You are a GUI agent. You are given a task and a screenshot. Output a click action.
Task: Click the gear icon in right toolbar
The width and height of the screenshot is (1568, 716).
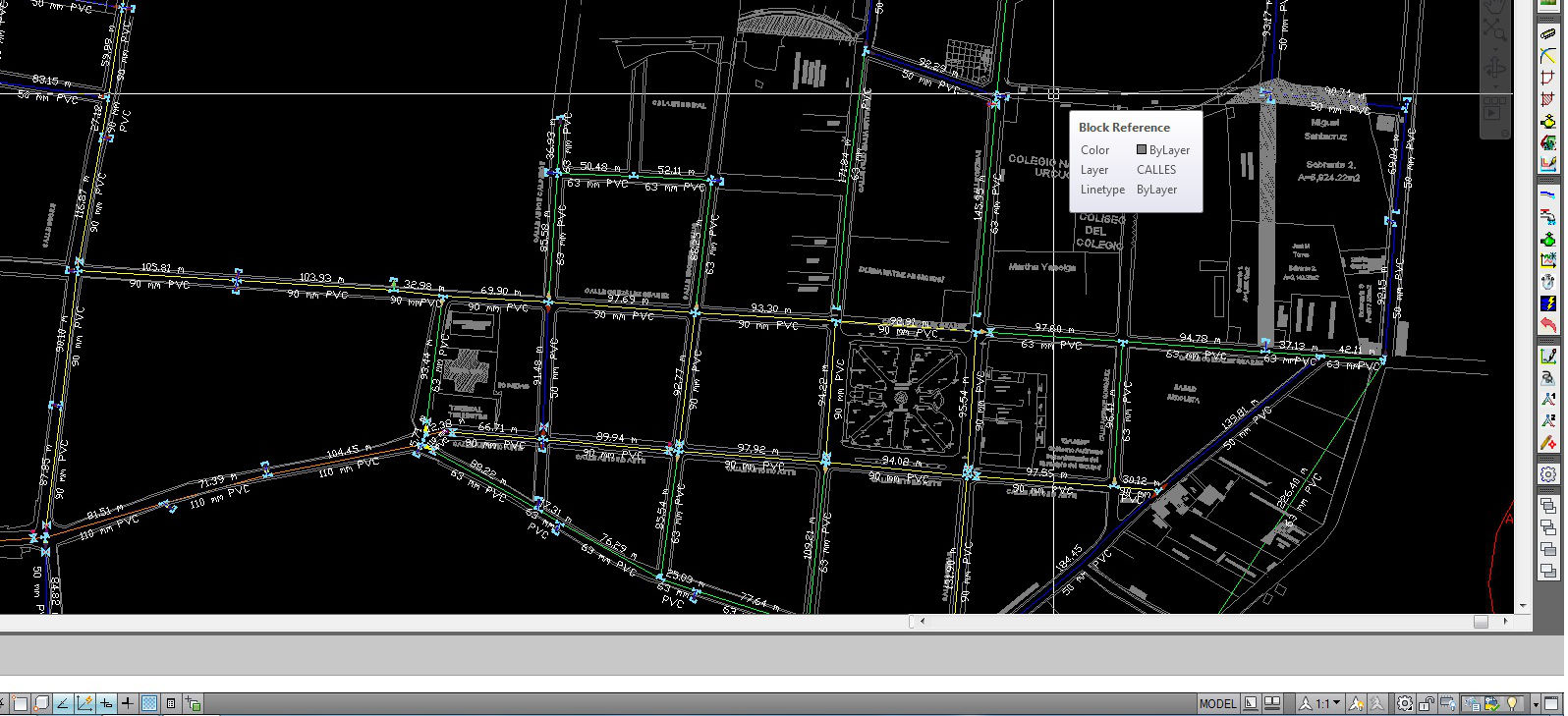coord(1548,474)
